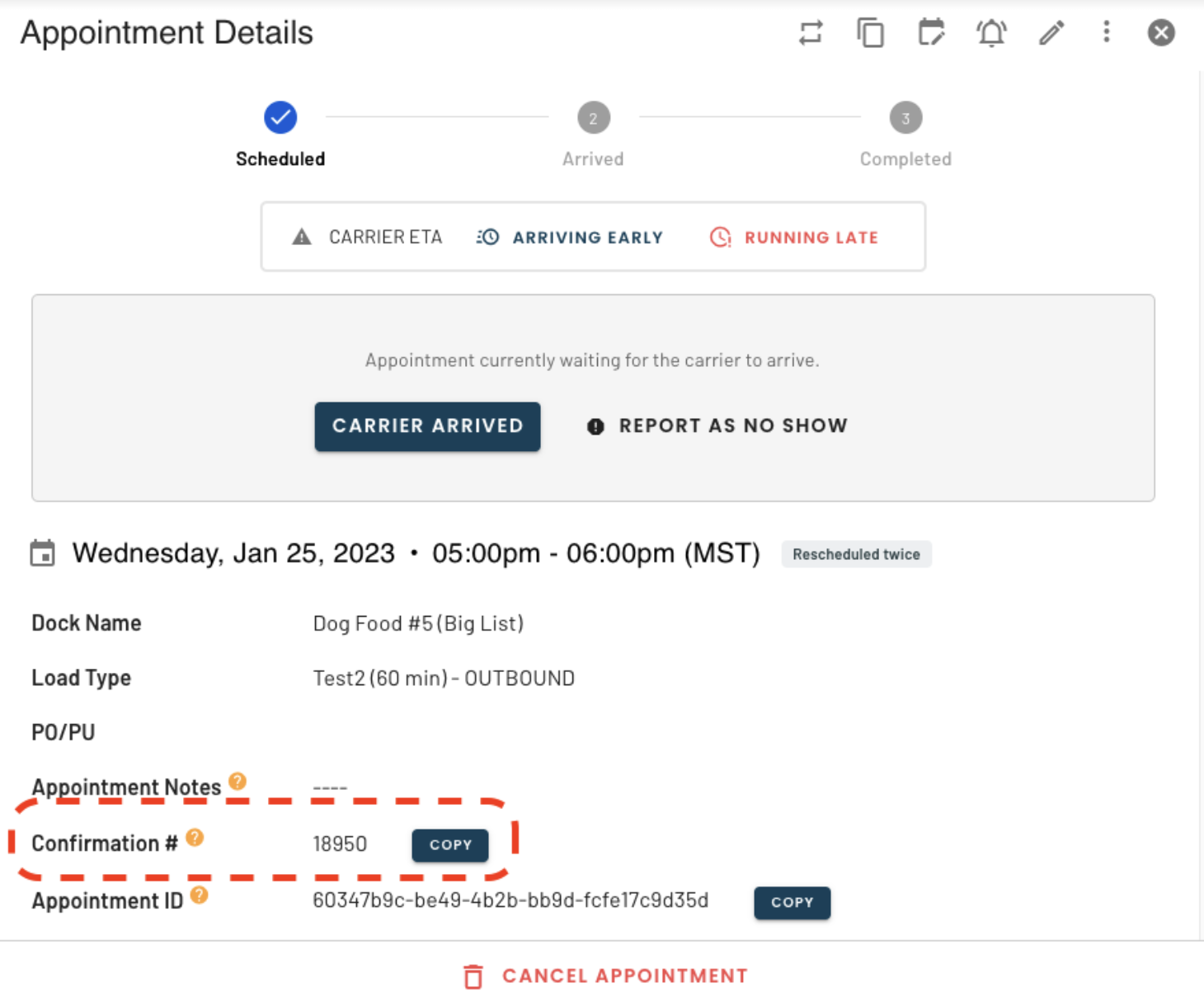Image resolution: width=1204 pixels, height=1006 pixels.
Task: Open the reschedule calendar edit icon
Action: 931,33
